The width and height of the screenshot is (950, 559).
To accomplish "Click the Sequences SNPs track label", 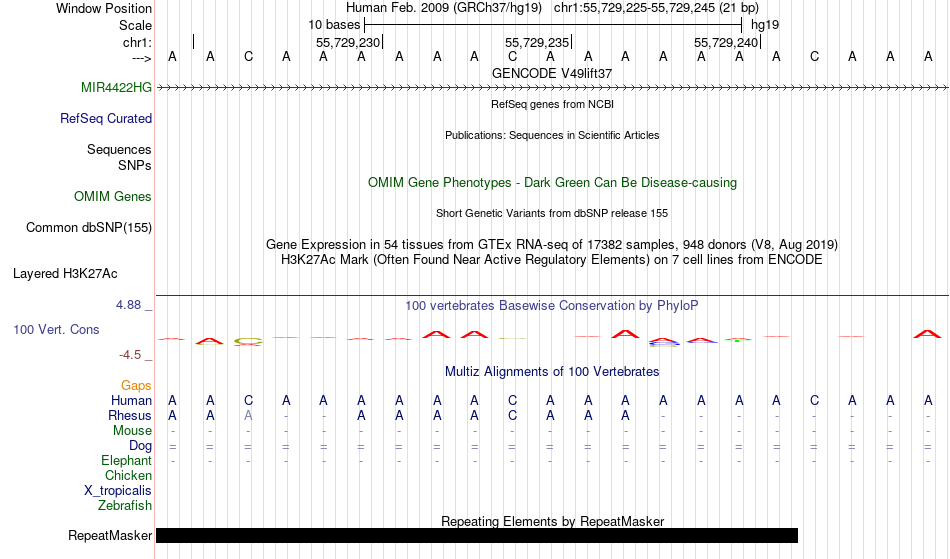I will (119, 157).
